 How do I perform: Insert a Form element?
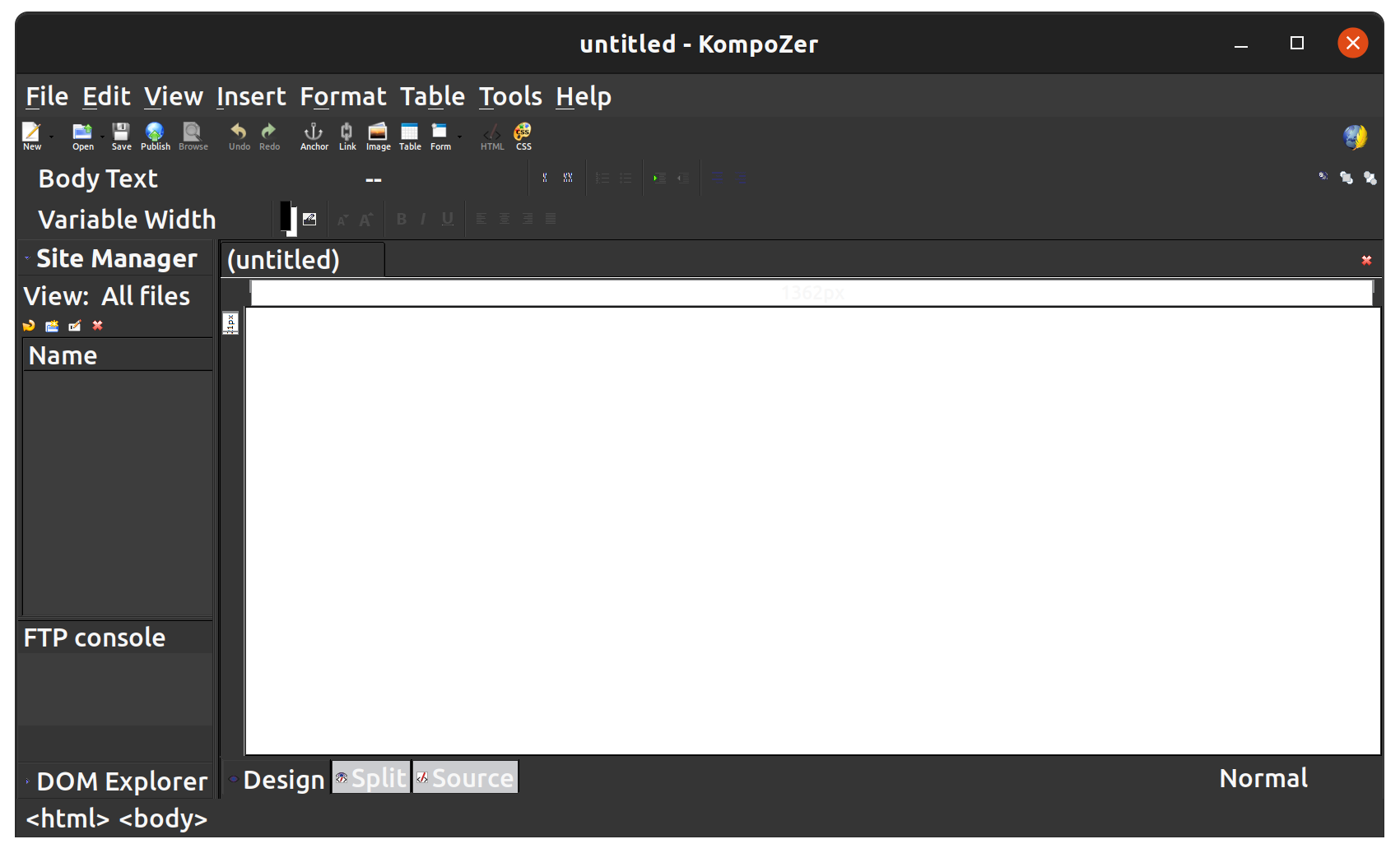(440, 136)
